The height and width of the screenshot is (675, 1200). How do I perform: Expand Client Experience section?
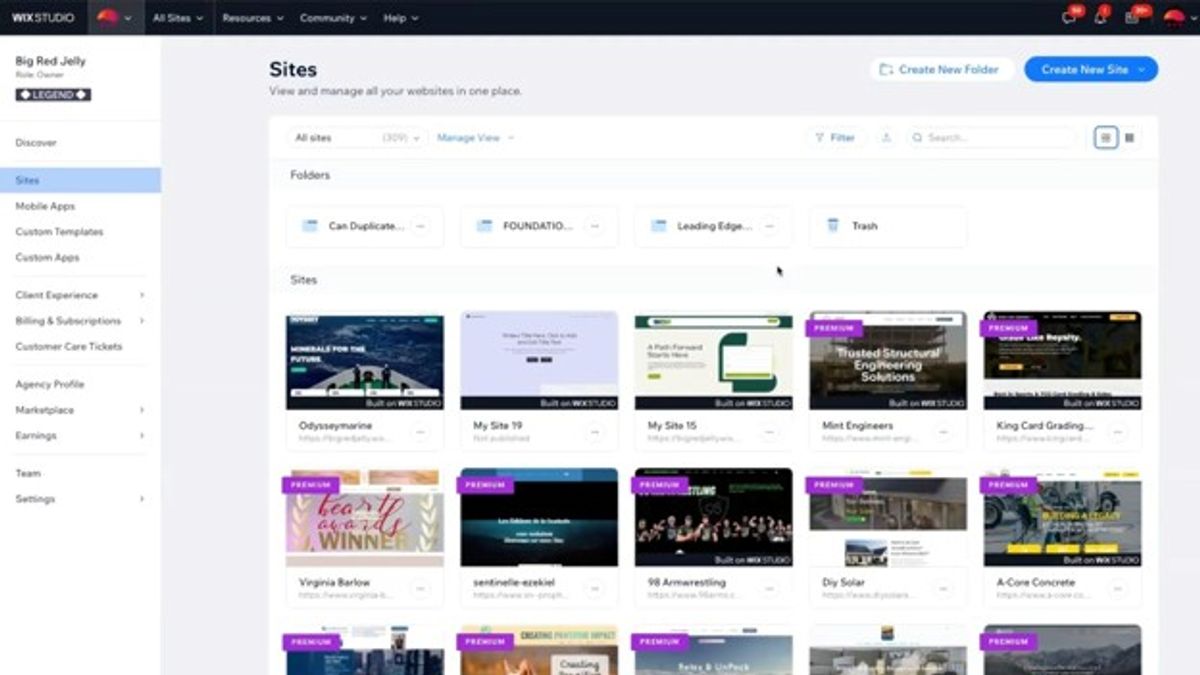(x=80, y=295)
